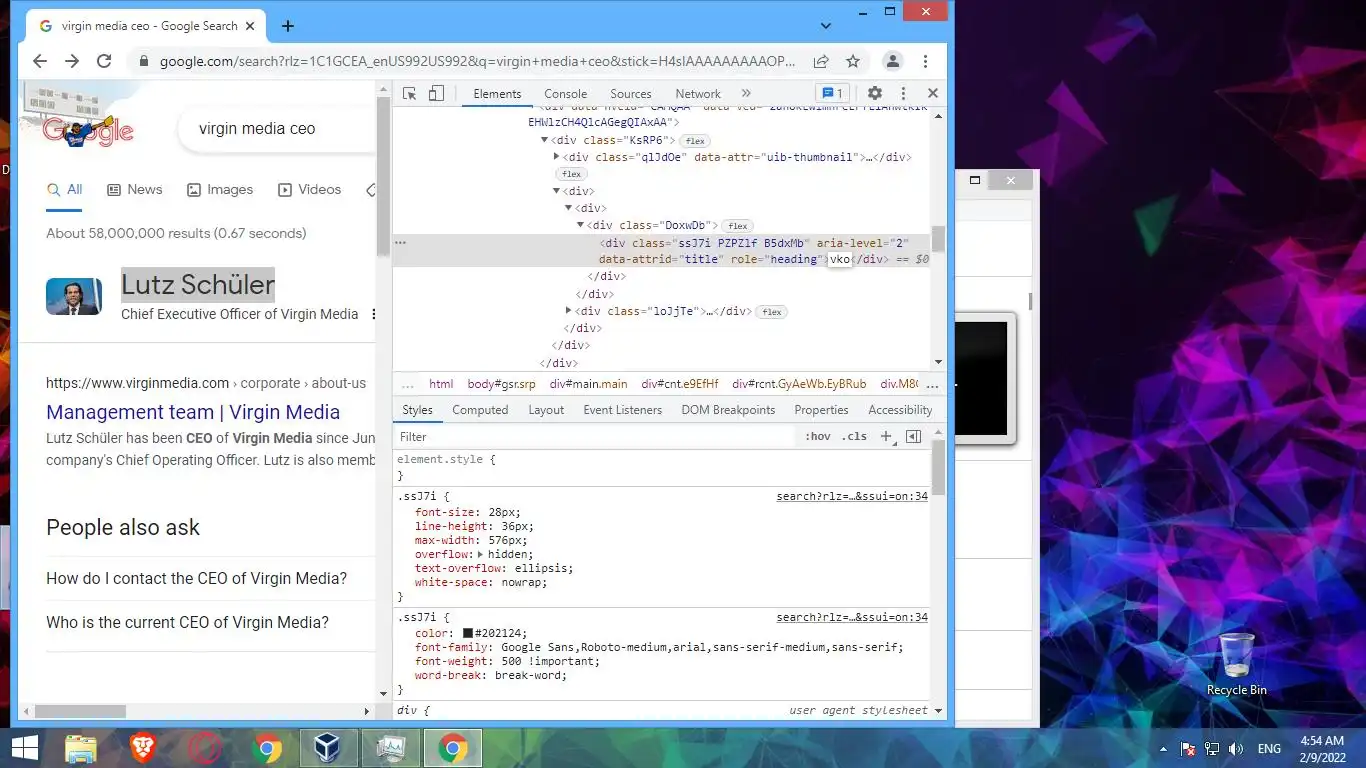
Task: Click the volume icon in system tray
Action: pyautogui.click(x=1236, y=749)
